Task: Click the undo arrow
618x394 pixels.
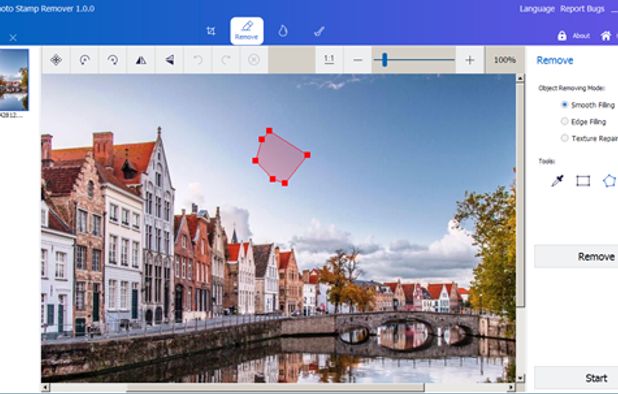Action: [x=198, y=60]
